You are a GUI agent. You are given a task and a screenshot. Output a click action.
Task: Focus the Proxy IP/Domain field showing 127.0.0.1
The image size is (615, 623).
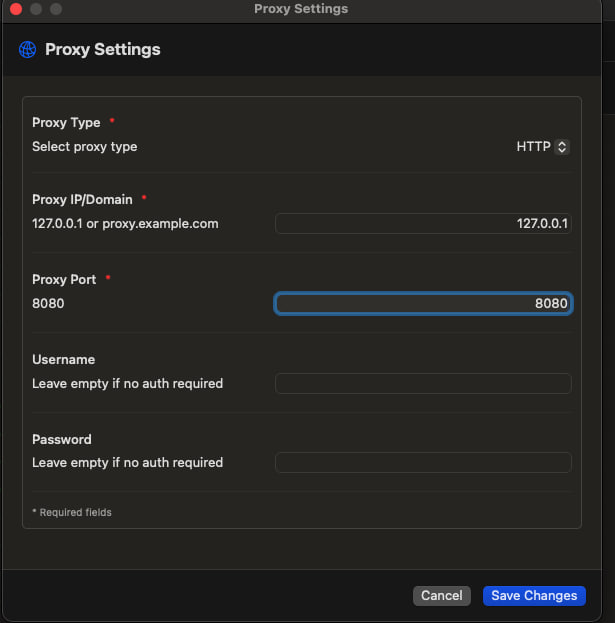pyautogui.click(x=423, y=223)
